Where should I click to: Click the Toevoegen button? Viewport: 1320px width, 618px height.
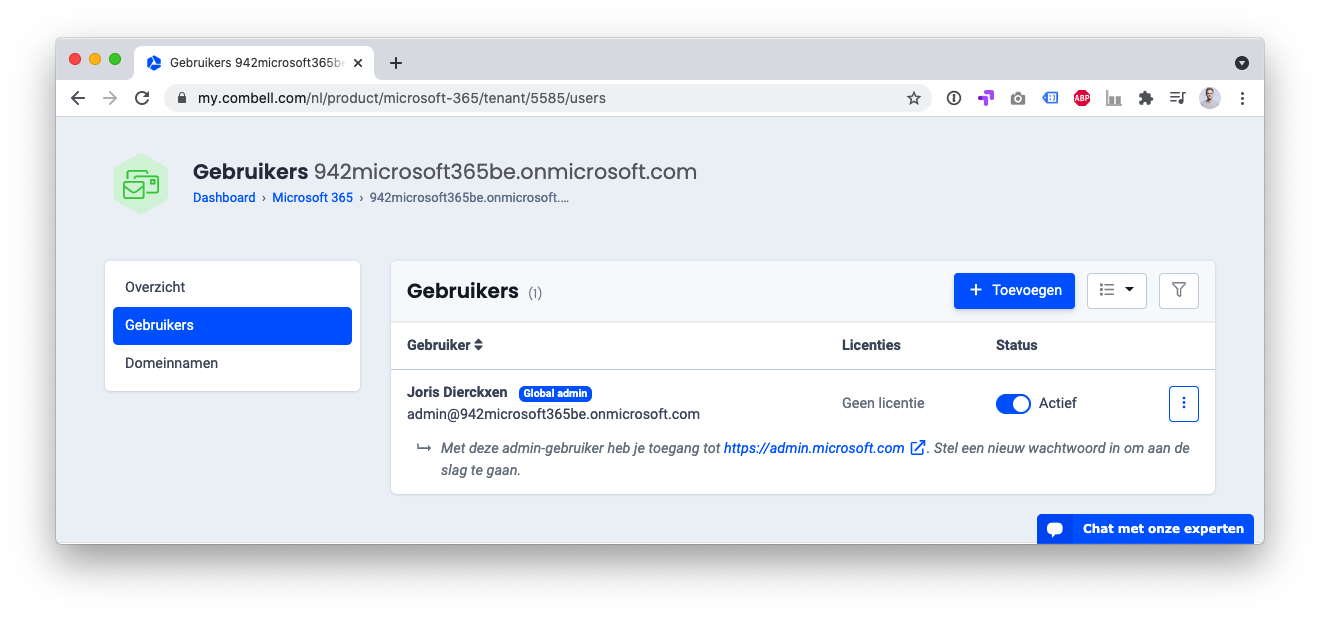1014,290
